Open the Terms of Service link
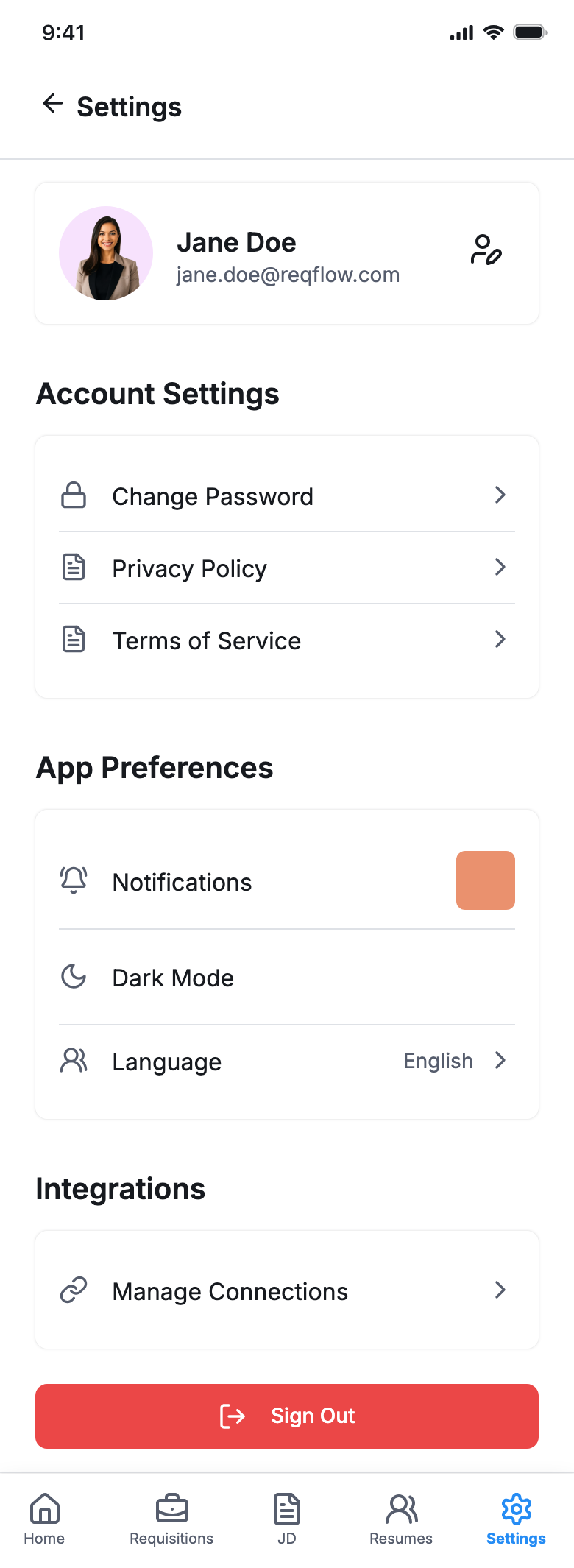574x1568 pixels. tap(207, 641)
